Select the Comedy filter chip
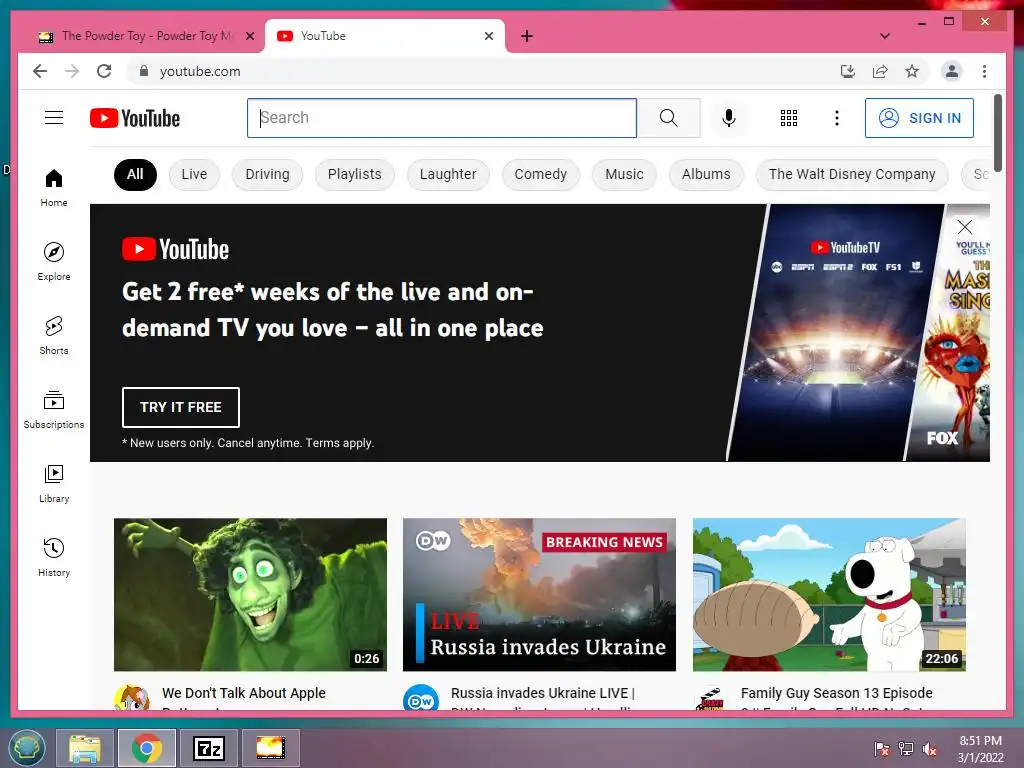 [541, 174]
